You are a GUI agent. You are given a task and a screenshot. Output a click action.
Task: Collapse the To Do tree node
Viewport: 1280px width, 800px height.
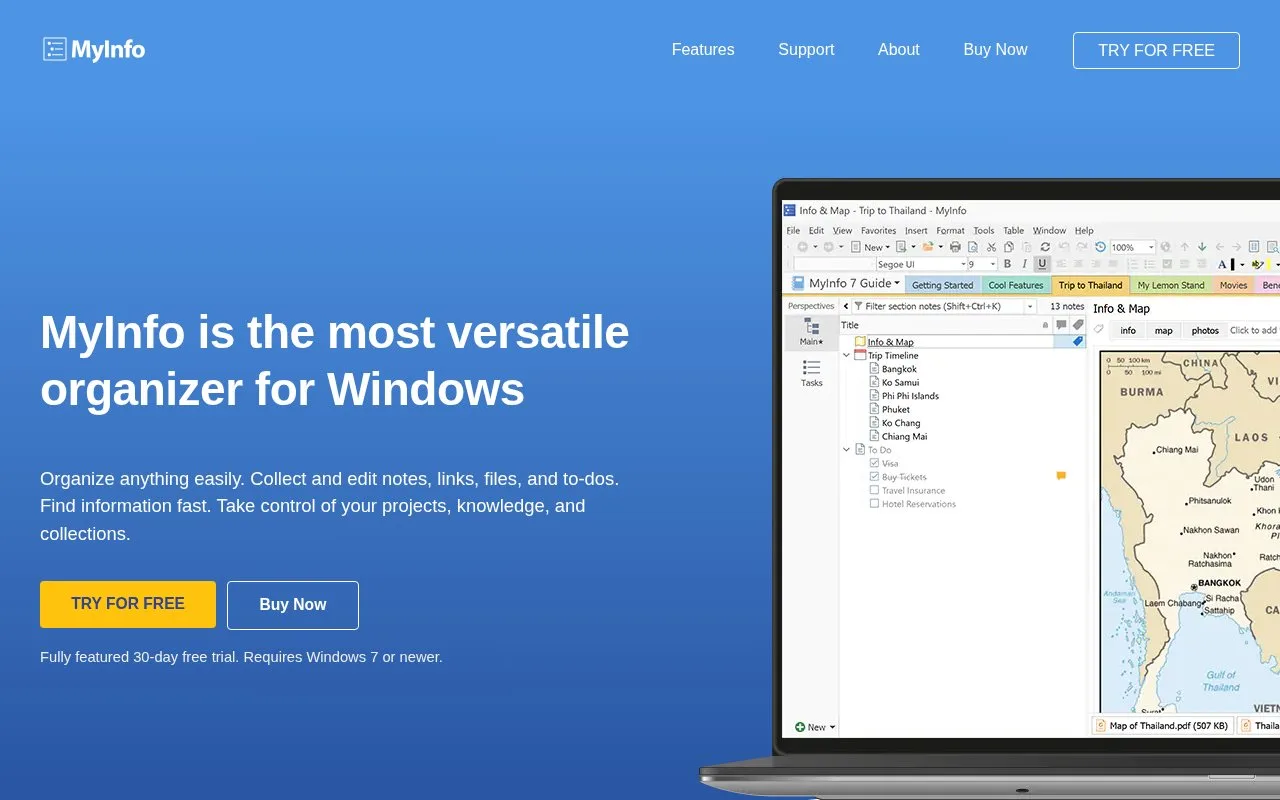pos(846,450)
